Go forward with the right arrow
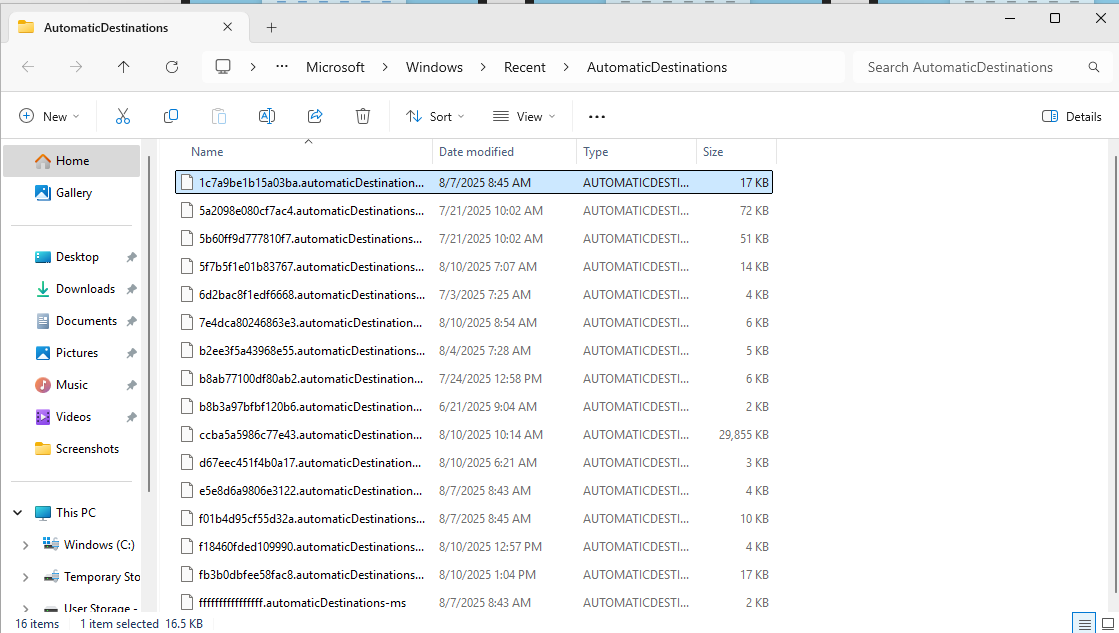Viewport: 1119px width, 633px height. [x=76, y=67]
